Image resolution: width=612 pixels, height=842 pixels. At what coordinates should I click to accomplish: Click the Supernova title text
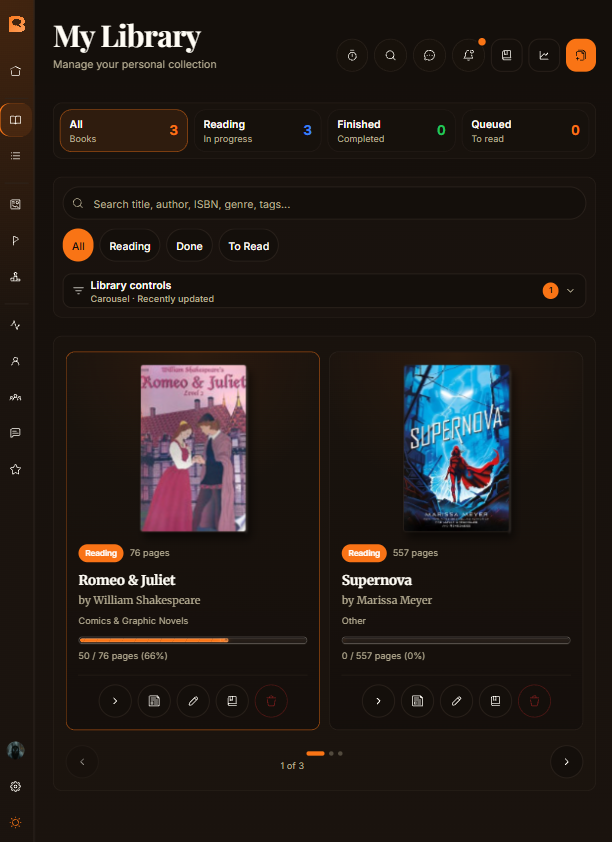click(377, 580)
